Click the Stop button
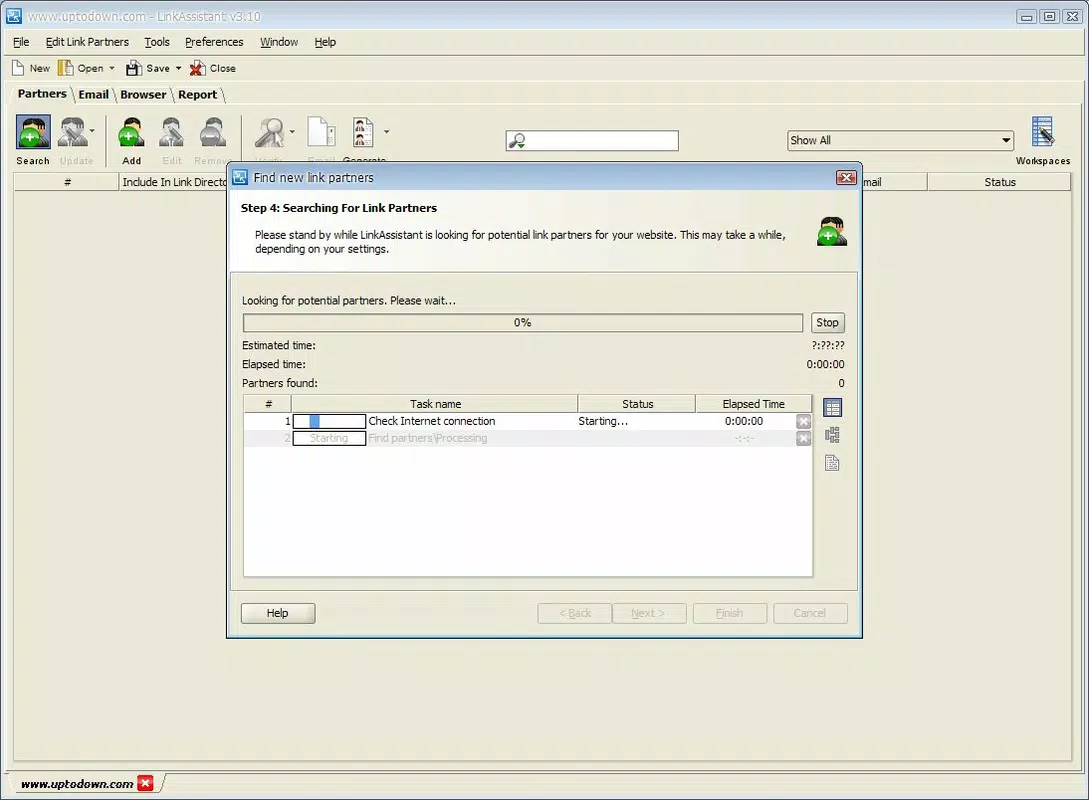 point(827,322)
